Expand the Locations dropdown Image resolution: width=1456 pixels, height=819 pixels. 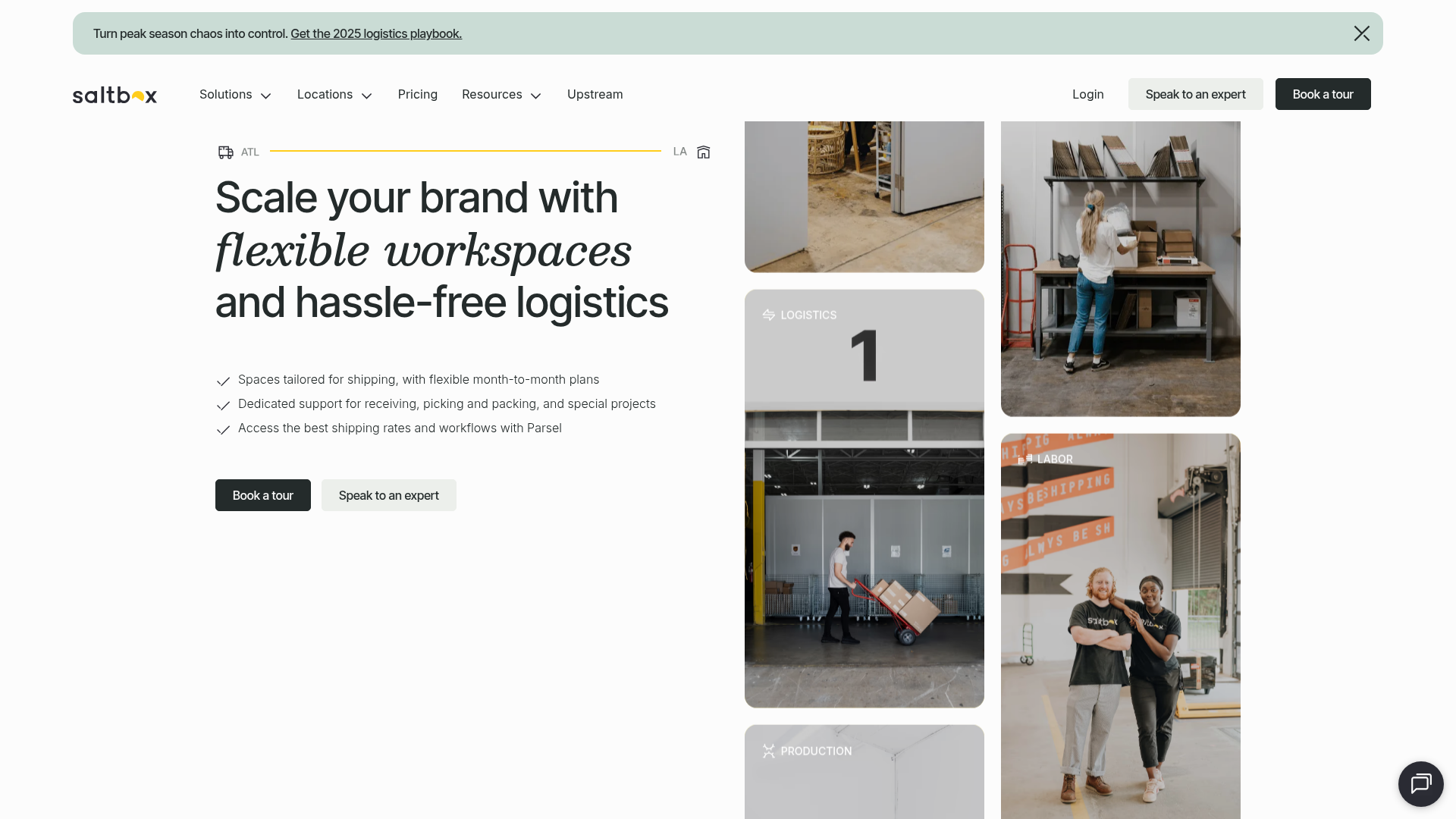click(334, 94)
